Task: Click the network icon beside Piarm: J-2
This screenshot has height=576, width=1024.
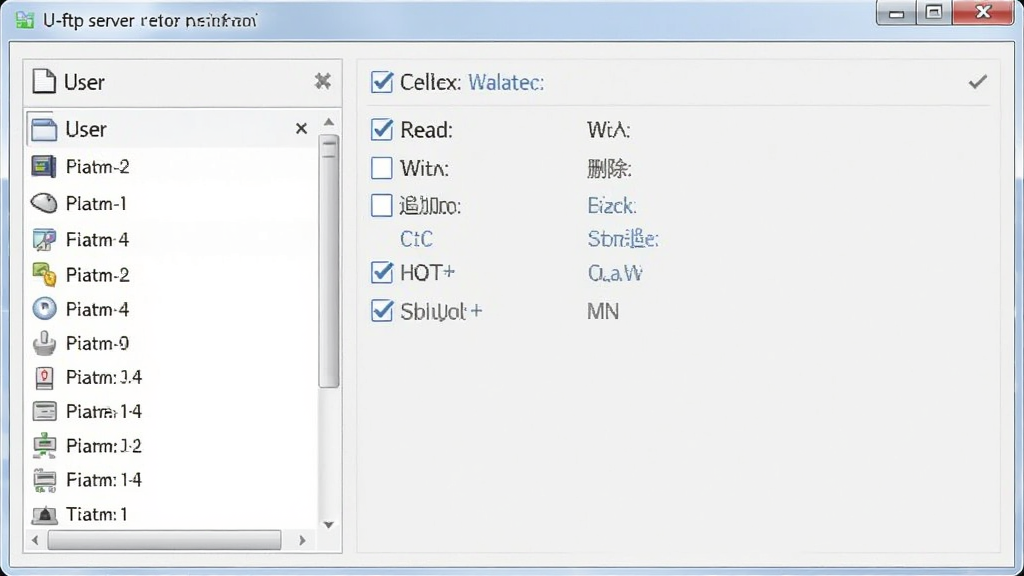Action: (44, 445)
